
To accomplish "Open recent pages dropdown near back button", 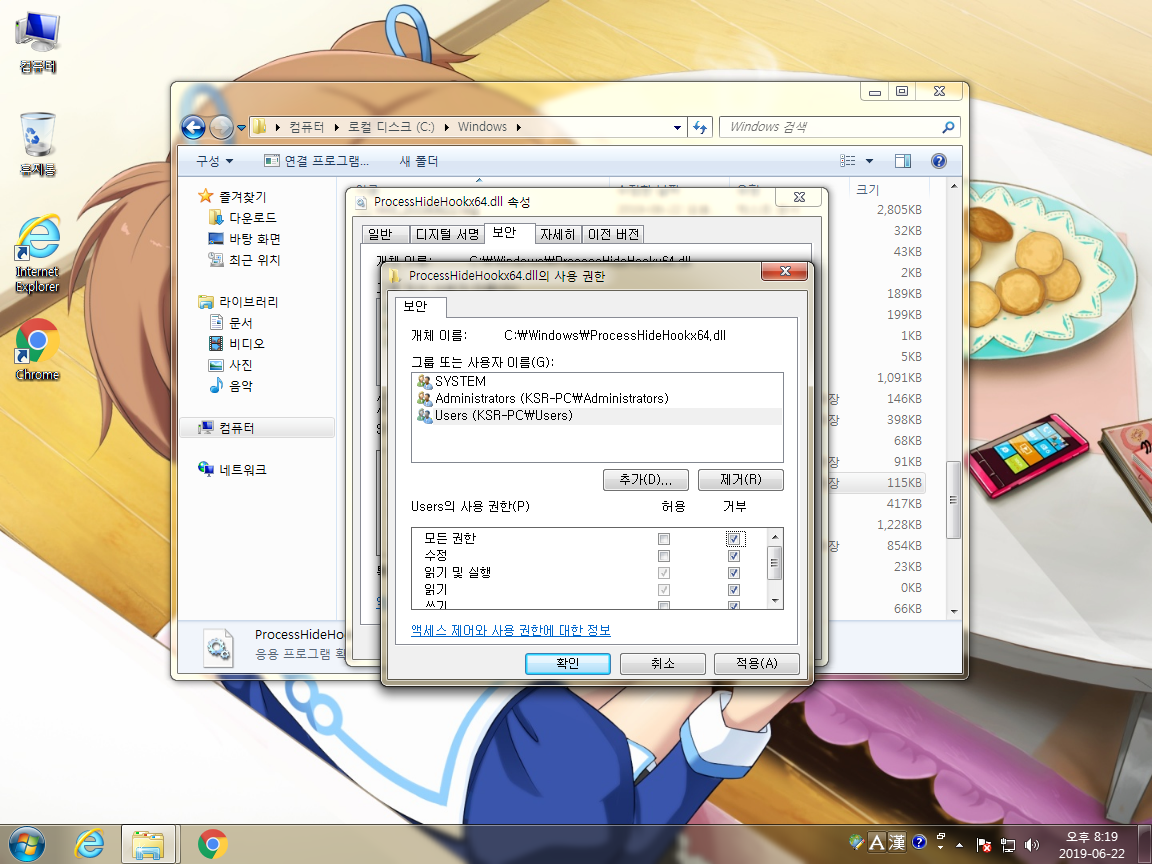I will (241, 128).
